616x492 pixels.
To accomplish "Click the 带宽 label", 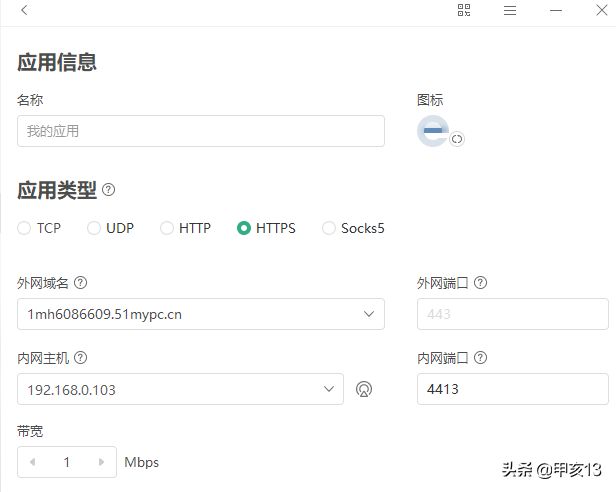I will [30, 431].
